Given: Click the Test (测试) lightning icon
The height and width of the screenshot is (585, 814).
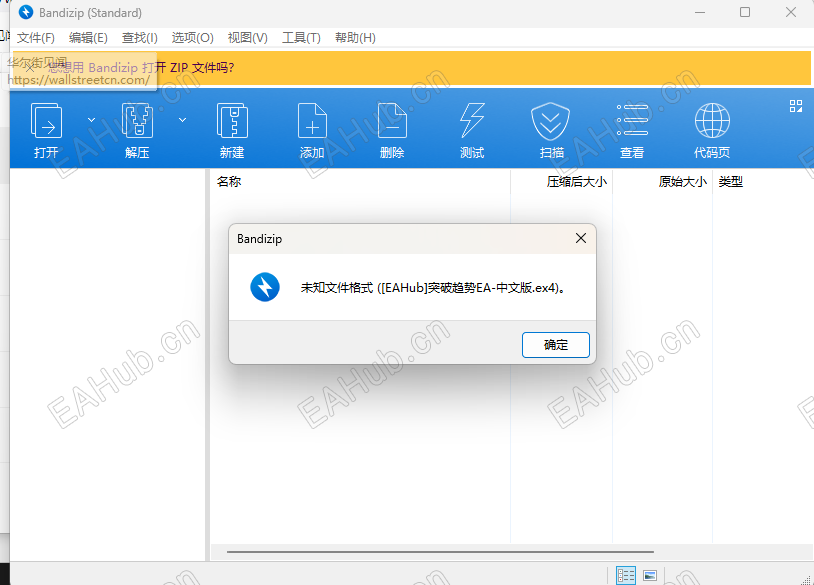Looking at the screenshot, I should [x=472, y=120].
